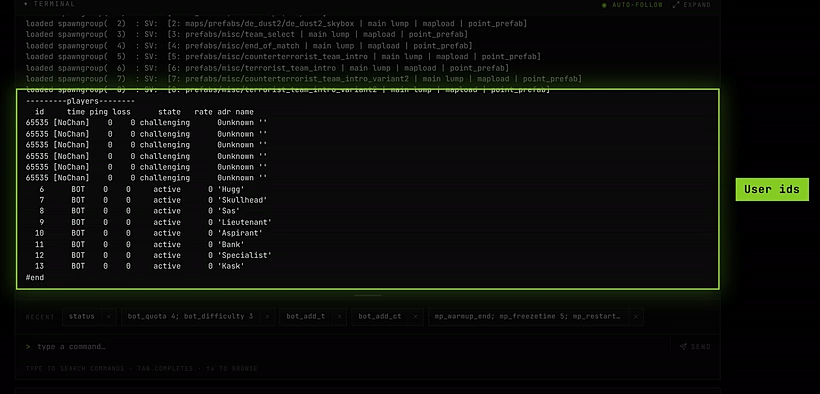Select the bot name 'Lieutenant'
The width and height of the screenshot is (820, 394).
click(x=245, y=222)
